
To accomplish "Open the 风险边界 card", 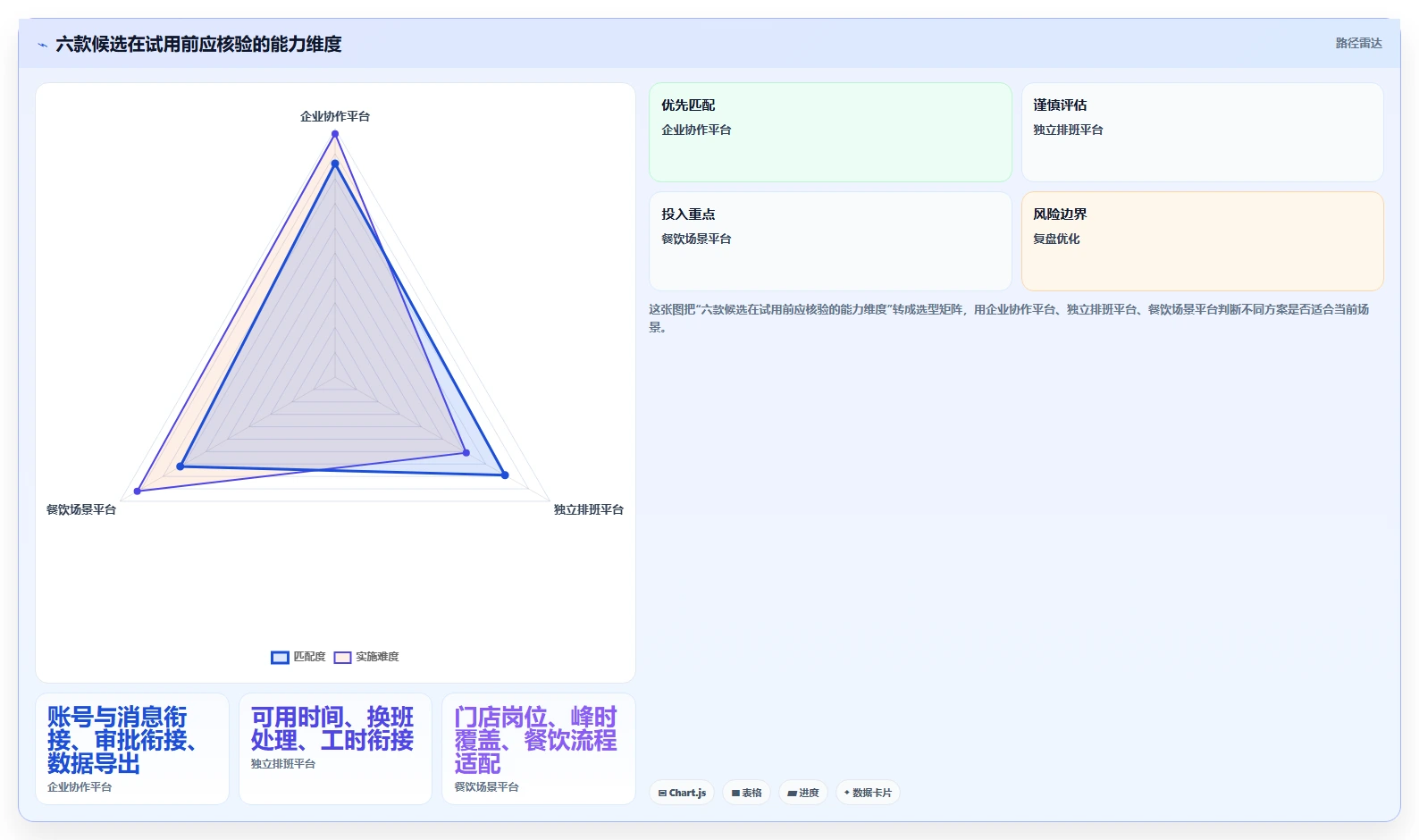I will tap(1203, 241).
